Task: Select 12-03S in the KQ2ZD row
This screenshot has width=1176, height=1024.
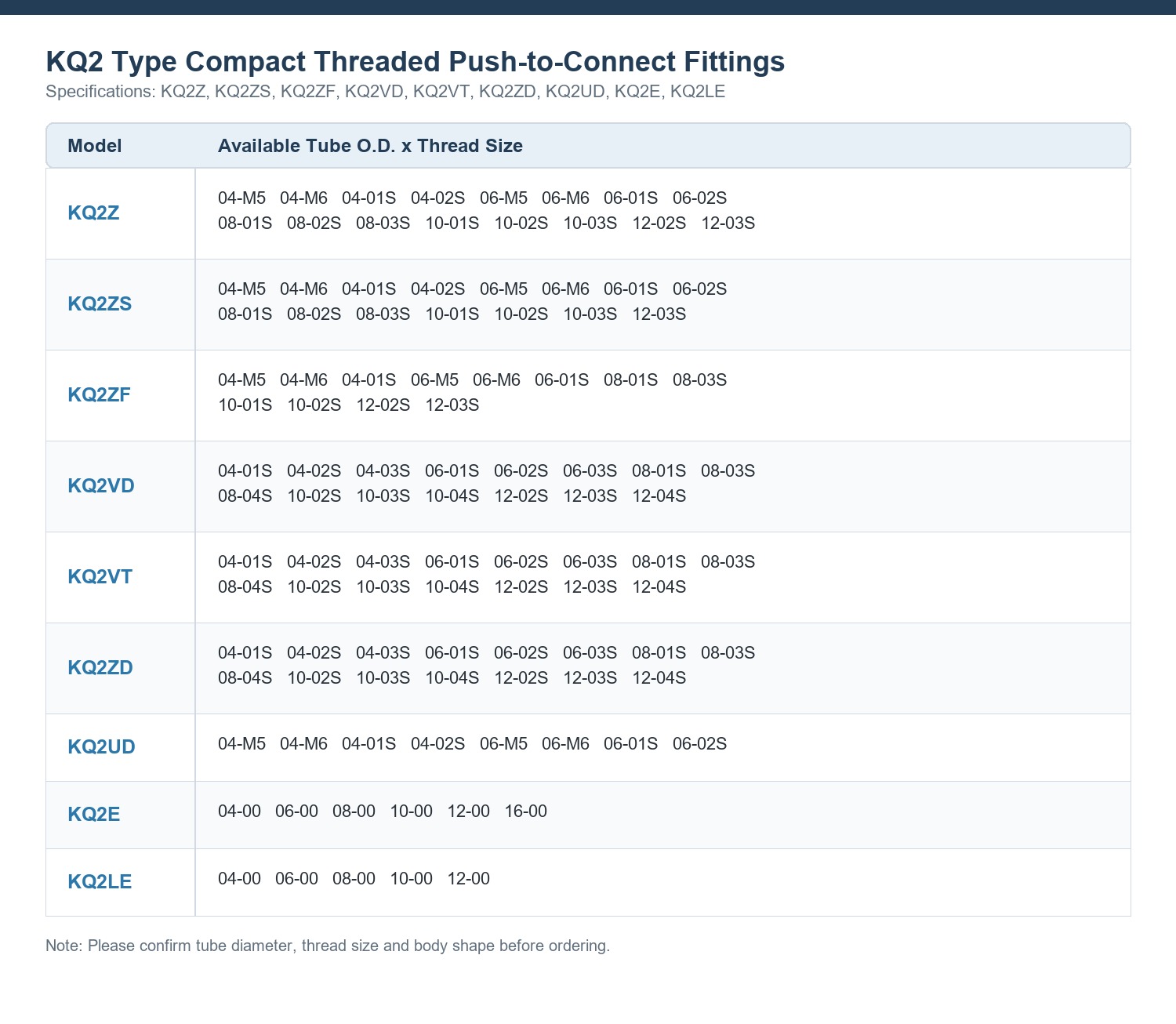Action: click(590, 678)
